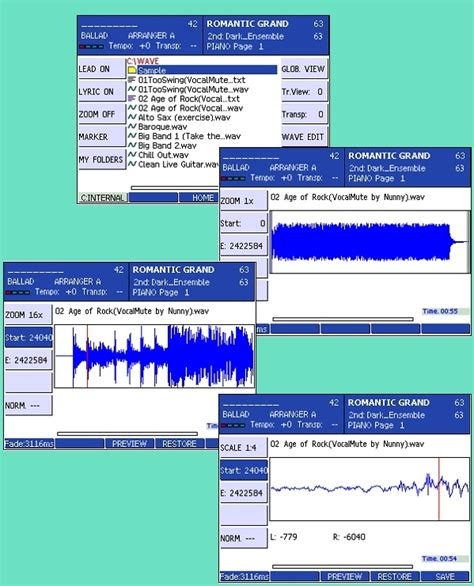Click RESTORE in ZOOM 16x screen
This screenshot has height=586, width=474.
179,444
